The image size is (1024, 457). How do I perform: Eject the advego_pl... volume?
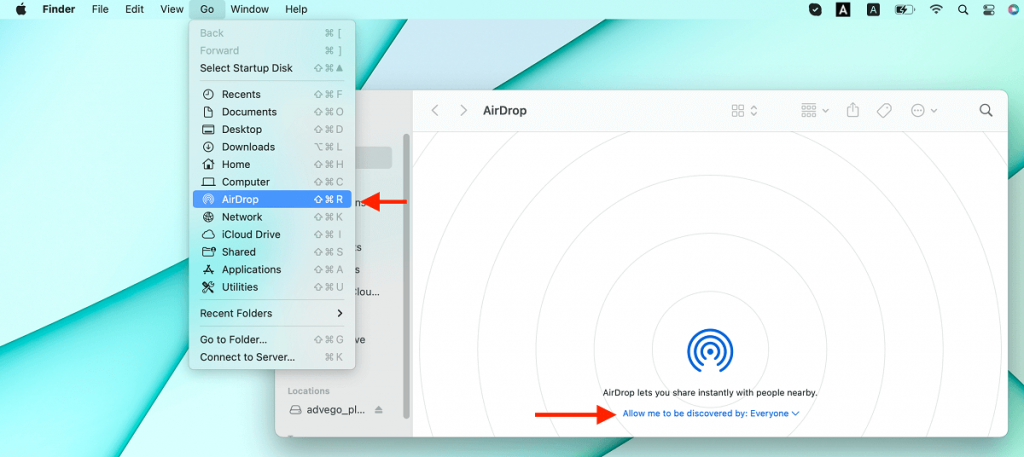(379, 410)
